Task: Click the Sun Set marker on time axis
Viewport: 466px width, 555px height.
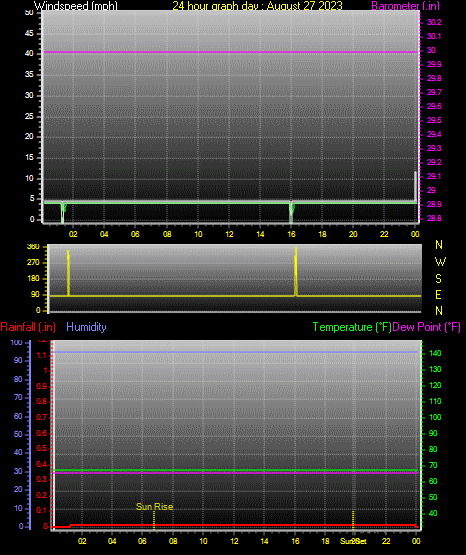Action: pos(353,541)
